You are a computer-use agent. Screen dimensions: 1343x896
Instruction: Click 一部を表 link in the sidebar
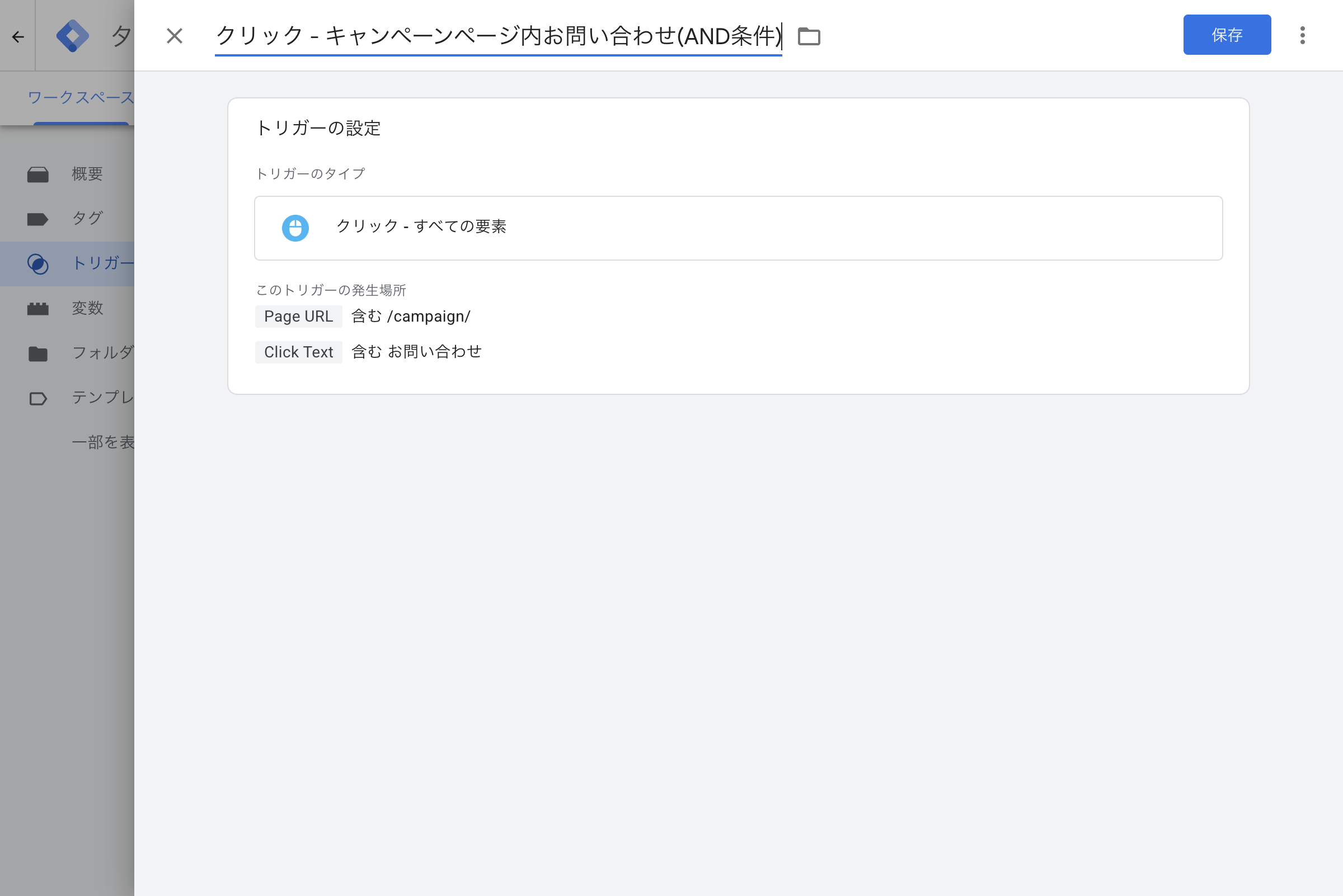pos(103,442)
